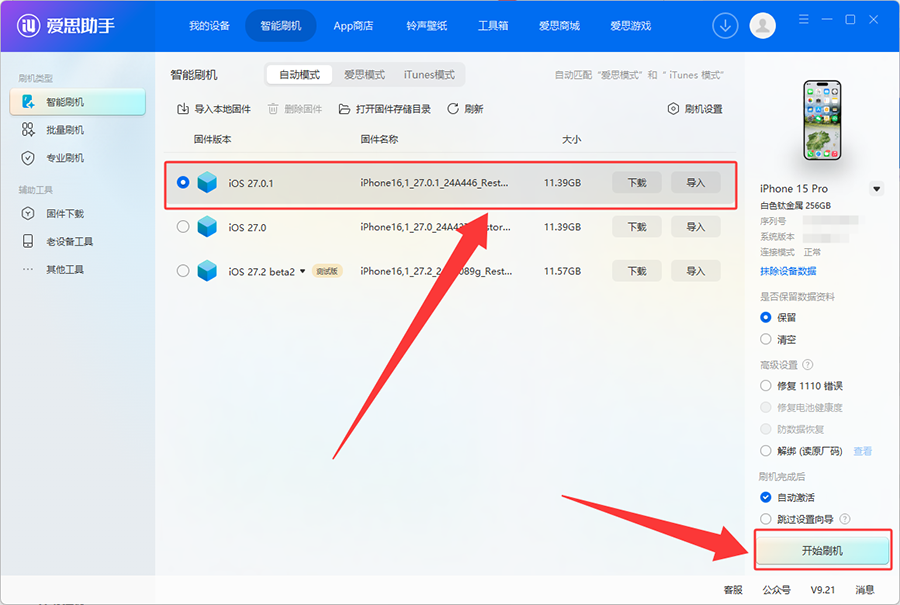
Task: Open the title bar menu list icon
Action: [x=804, y=20]
